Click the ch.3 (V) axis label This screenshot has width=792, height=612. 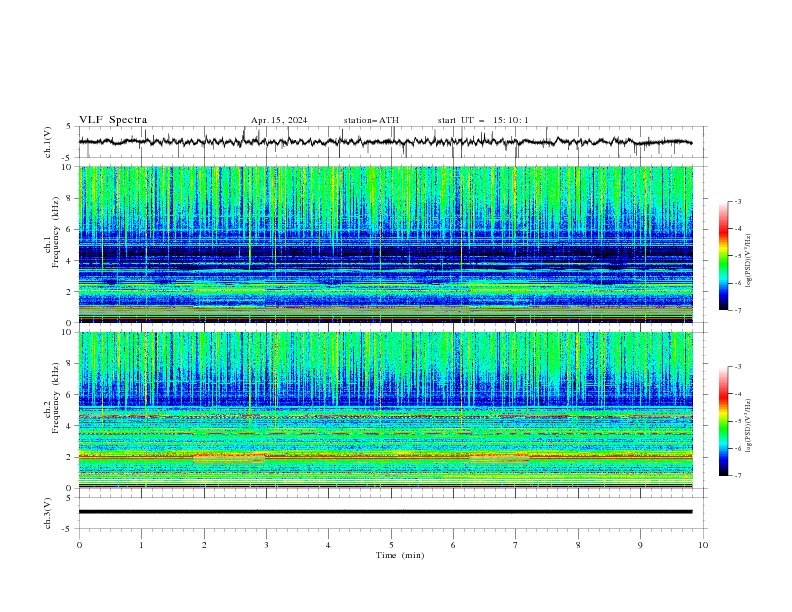48,513
